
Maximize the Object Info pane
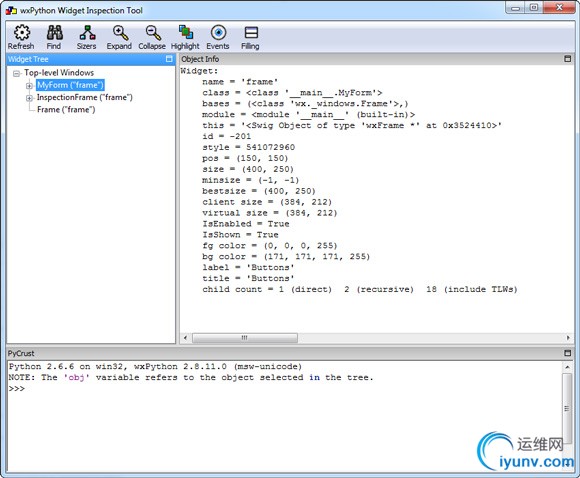pos(567,59)
